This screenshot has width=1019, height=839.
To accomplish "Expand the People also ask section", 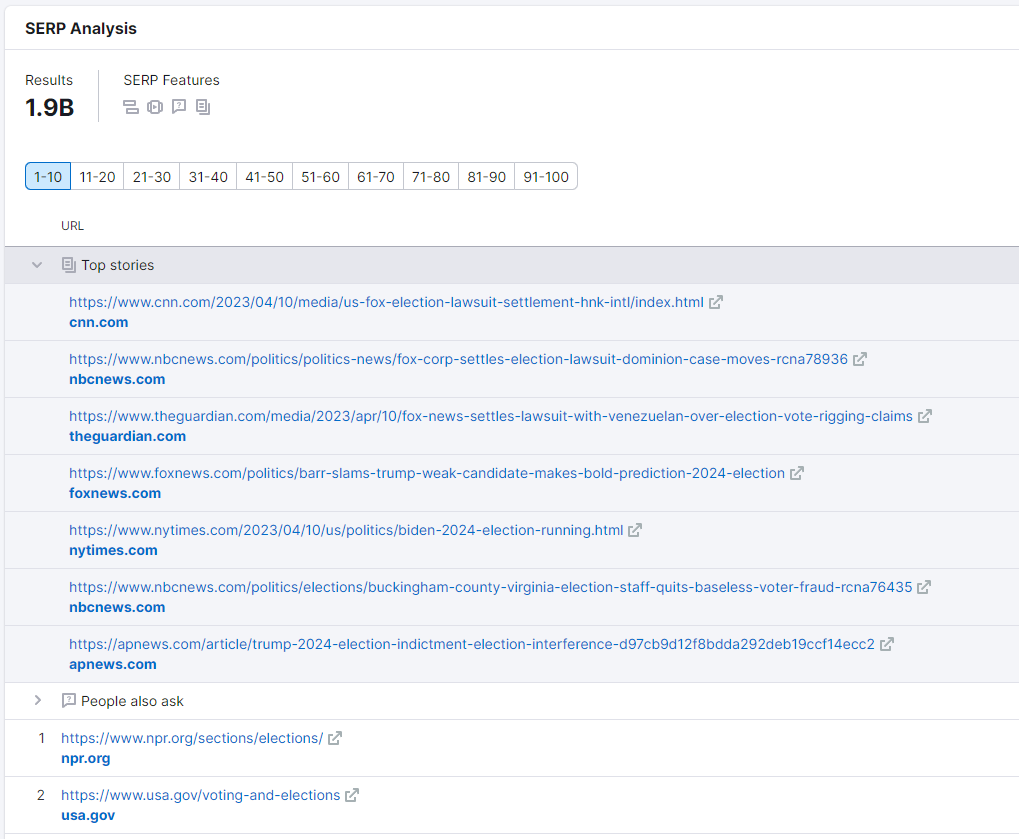I will [37, 701].
